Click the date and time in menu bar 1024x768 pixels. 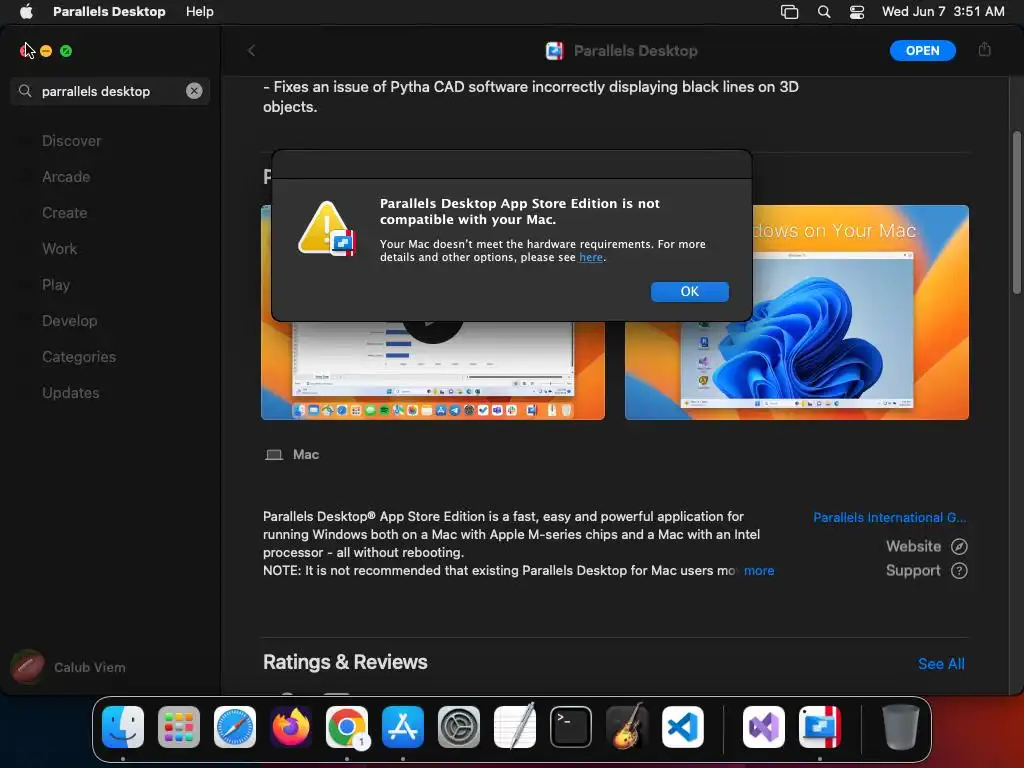click(943, 12)
